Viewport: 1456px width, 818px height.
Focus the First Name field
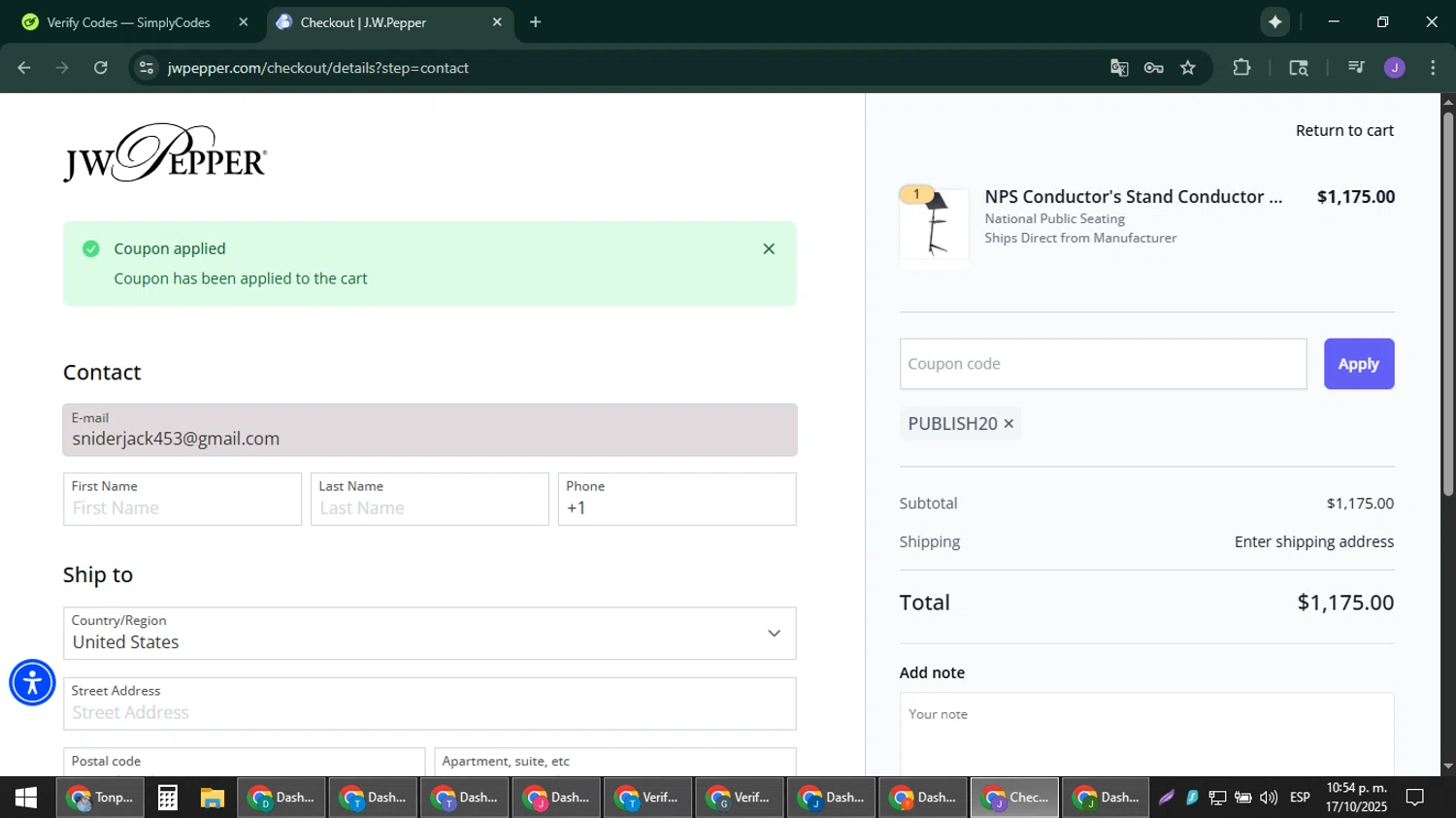coord(182,507)
